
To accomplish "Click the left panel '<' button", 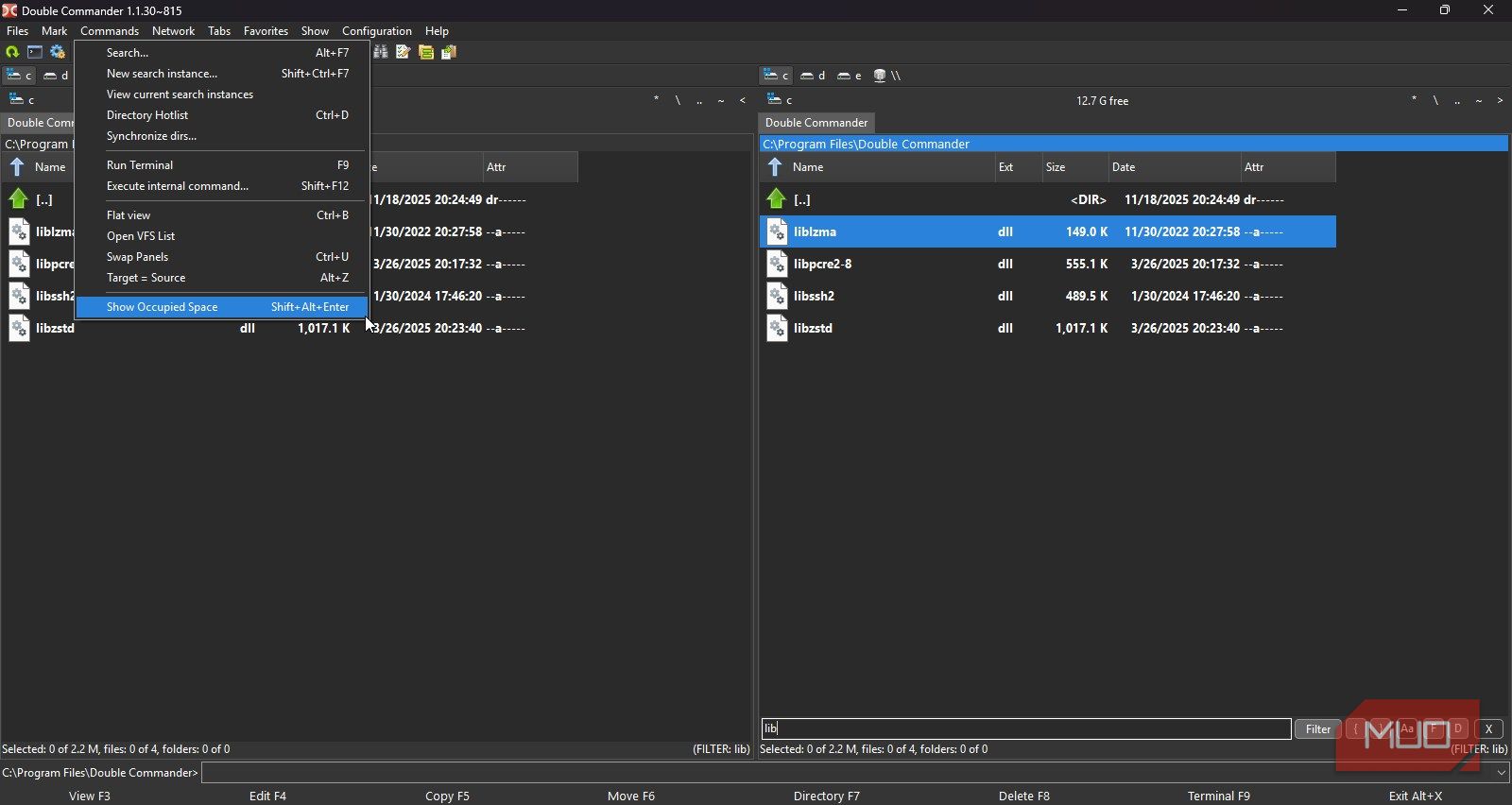I will pyautogui.click(x=743, y=100).
